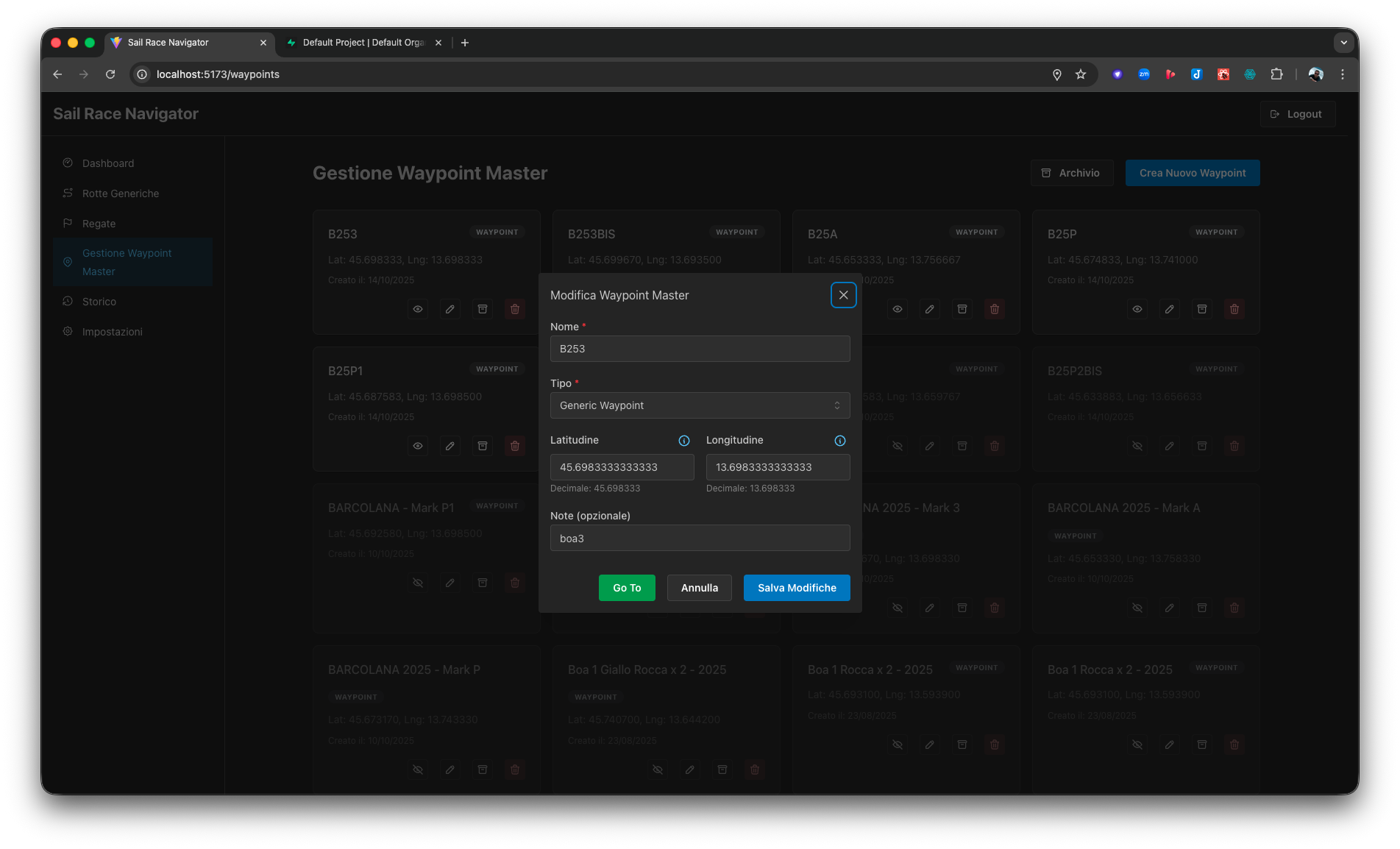The height and width of the screenshot is (849, 1400).
Task: Expand the browser tab list chevron
Action: pyautogui.click(x=1343, y=43)
